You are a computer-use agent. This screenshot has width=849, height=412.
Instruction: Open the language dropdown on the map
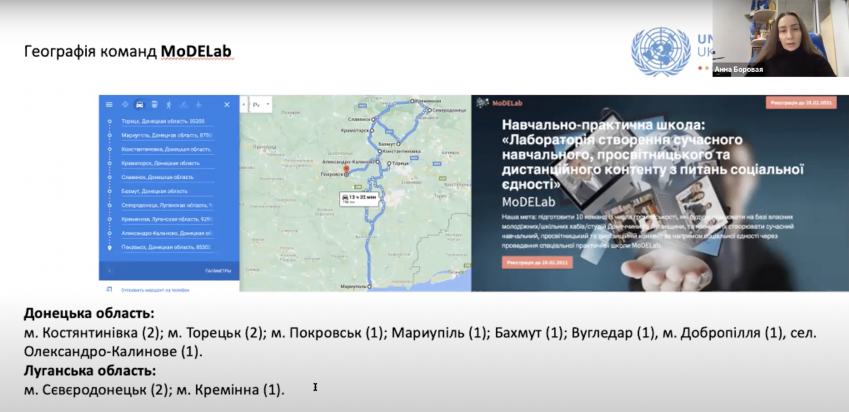260,104
